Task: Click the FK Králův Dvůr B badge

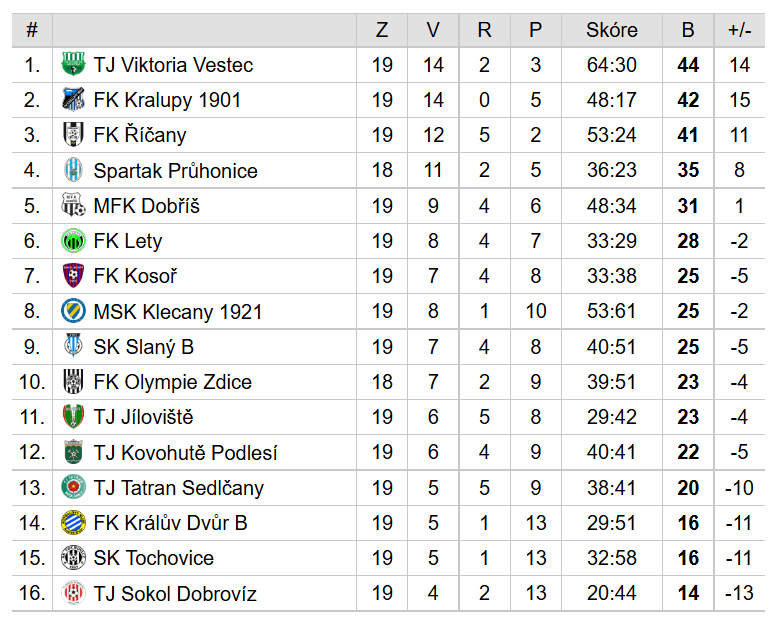Action: pos(73,523)
